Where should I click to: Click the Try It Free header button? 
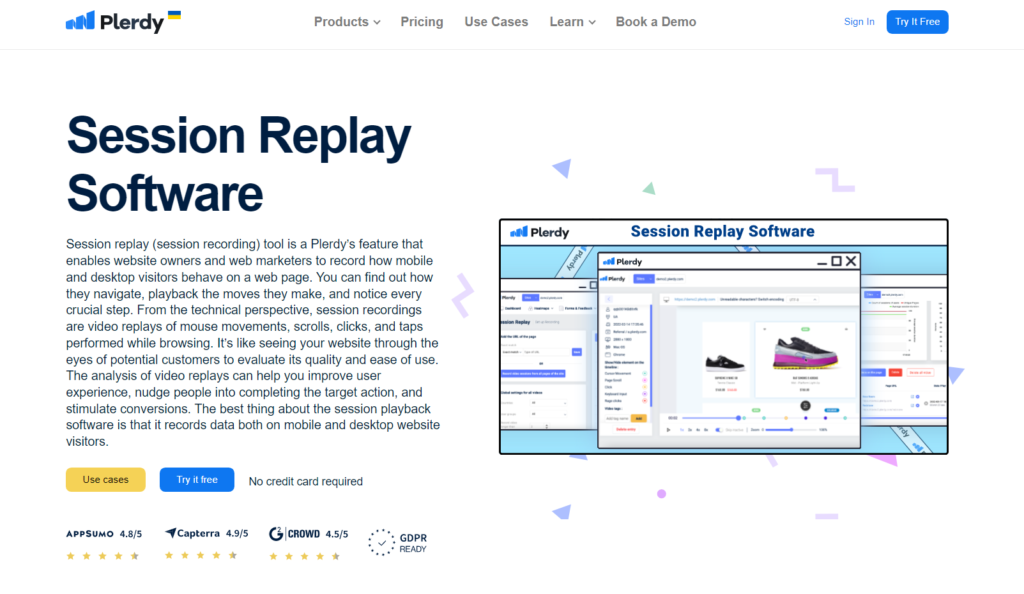(x=917, y=22)
